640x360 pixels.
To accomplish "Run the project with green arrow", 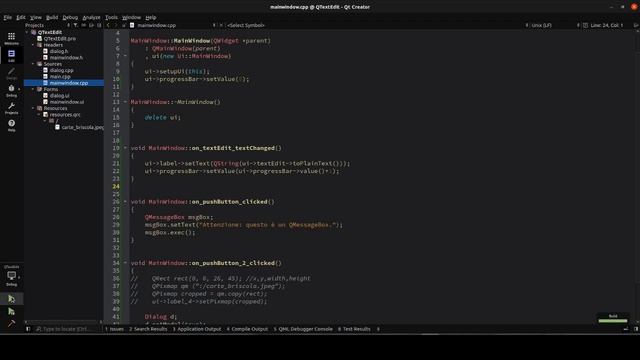I will (11, 299).
